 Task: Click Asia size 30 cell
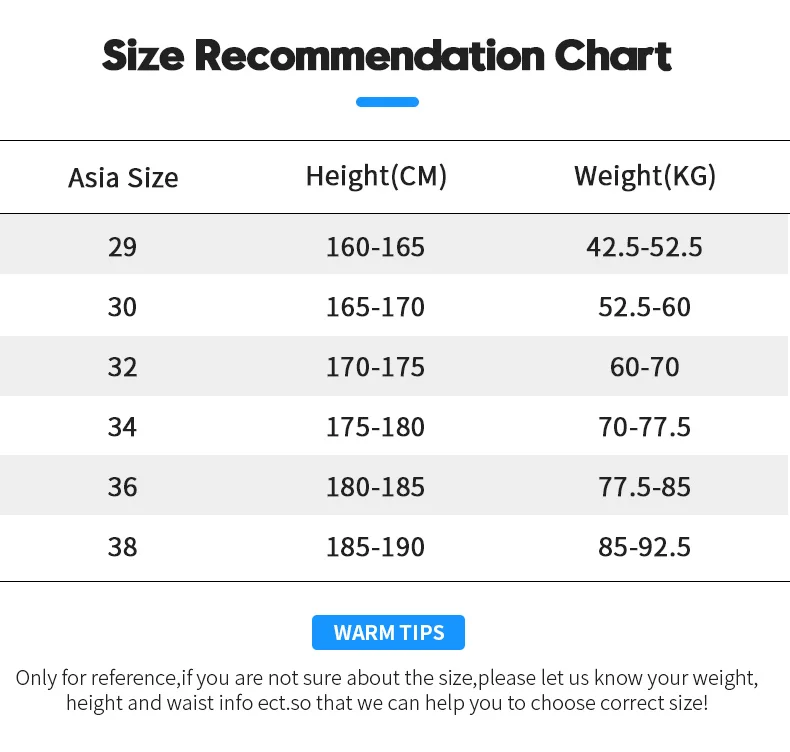coord(122,306)
